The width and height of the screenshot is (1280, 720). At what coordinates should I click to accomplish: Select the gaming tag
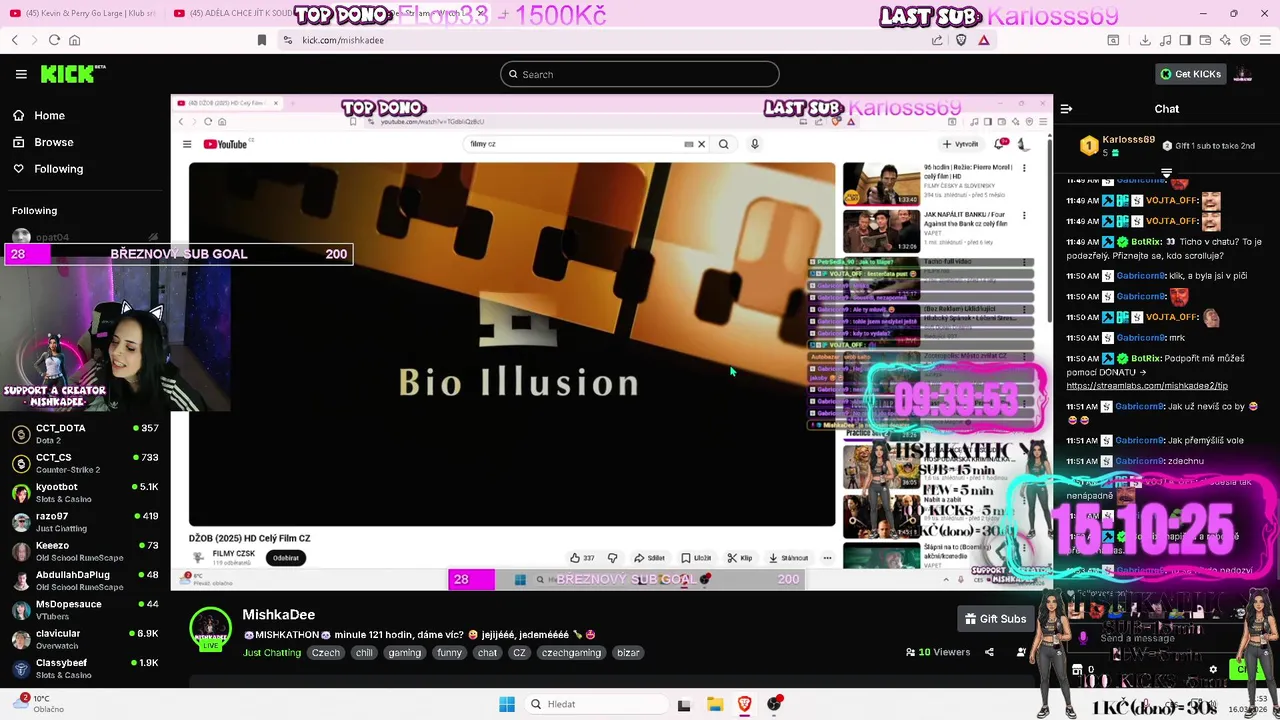tap(405, 653)
